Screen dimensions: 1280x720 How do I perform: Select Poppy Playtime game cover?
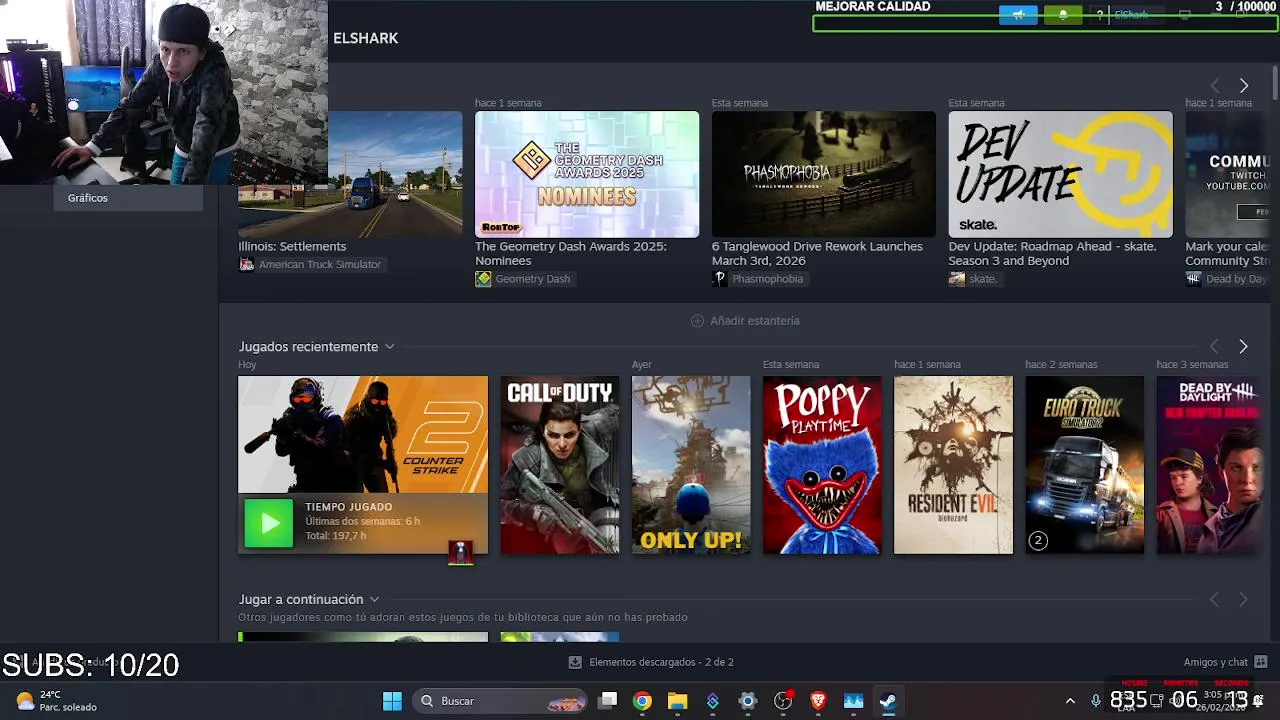822,465
